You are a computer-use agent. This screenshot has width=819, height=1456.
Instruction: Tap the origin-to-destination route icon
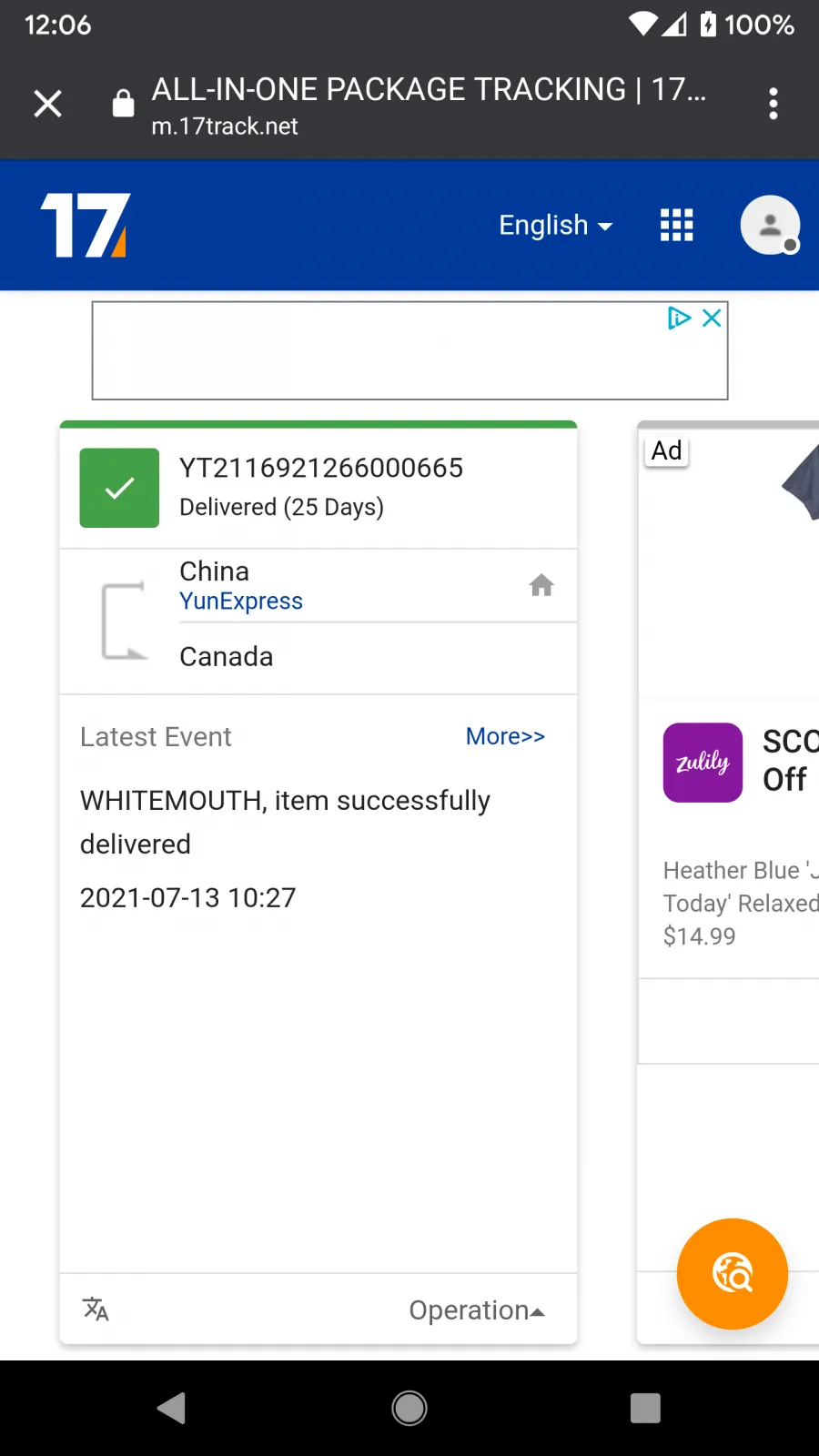(x=123, y=621)
